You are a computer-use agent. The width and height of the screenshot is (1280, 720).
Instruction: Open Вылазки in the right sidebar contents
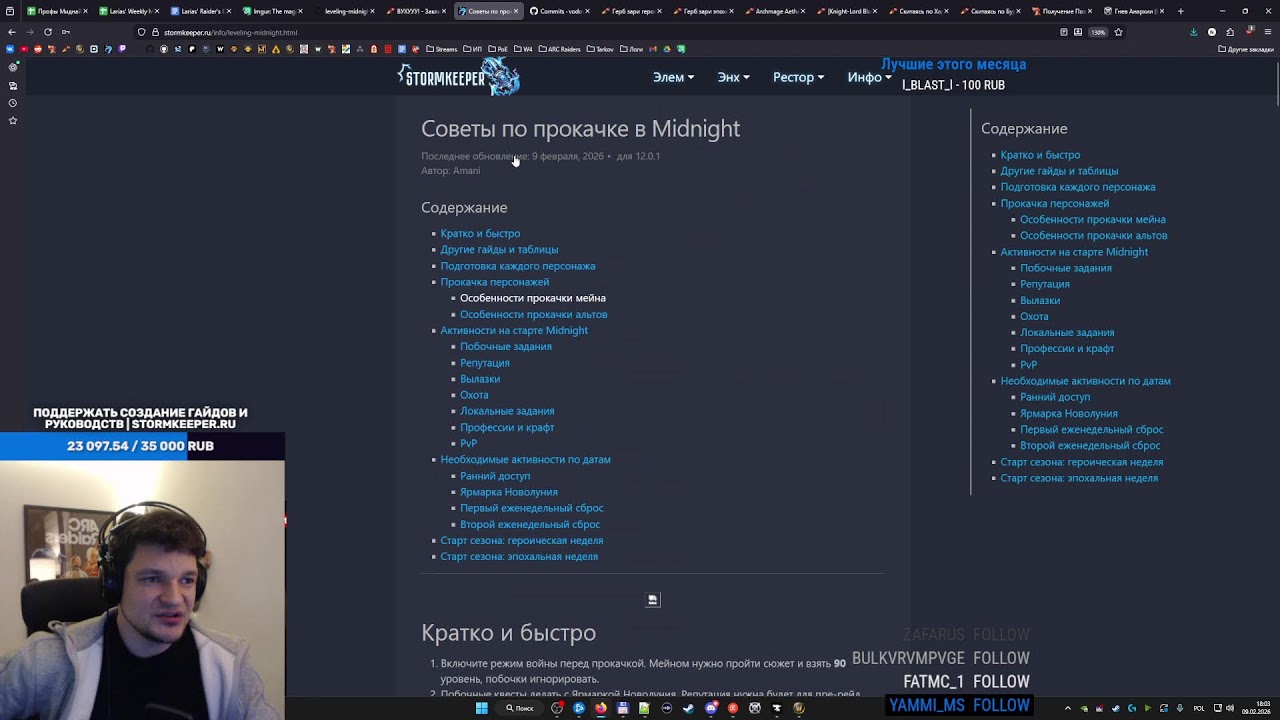pyautogui.click(x=1040, y=300)
